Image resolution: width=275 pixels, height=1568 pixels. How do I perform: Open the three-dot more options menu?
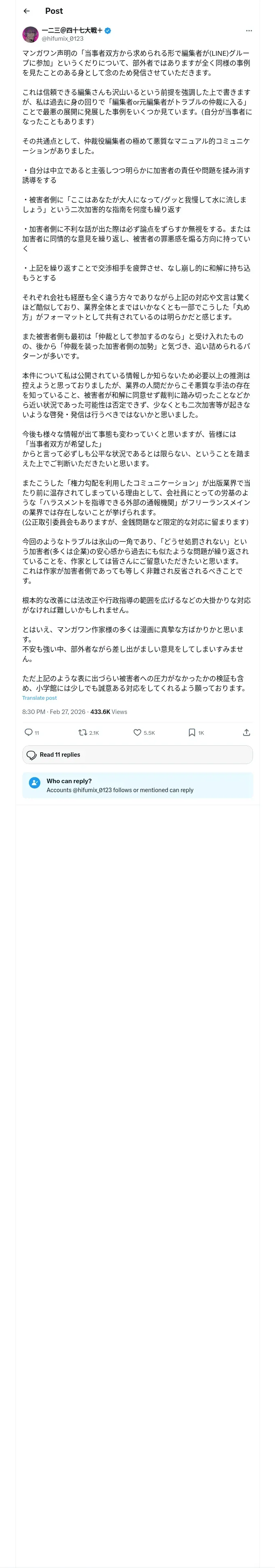pos(248,31)
